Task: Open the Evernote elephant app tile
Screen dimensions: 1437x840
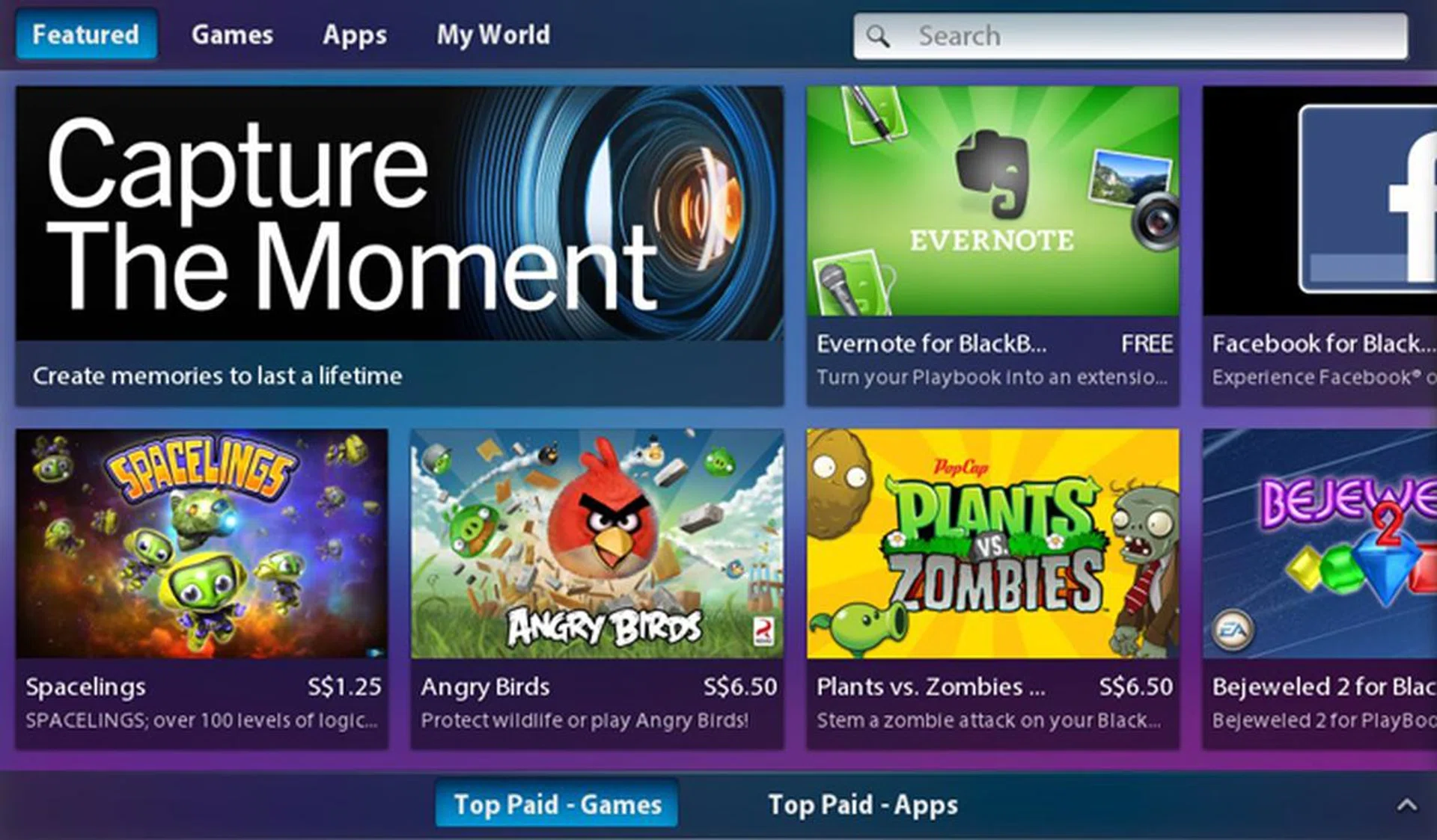Action: pos(992,200)
